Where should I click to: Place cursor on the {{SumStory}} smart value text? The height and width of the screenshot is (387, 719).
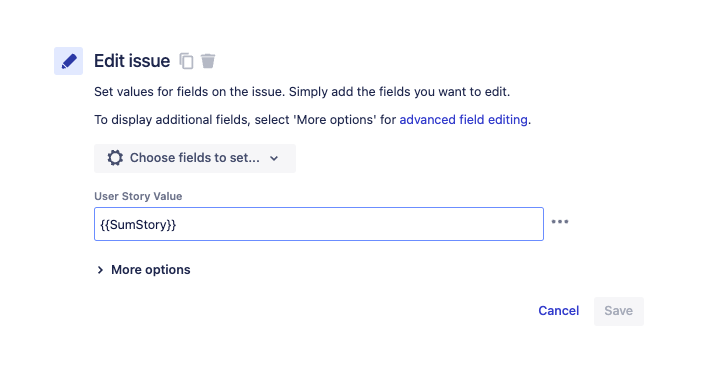138,225
